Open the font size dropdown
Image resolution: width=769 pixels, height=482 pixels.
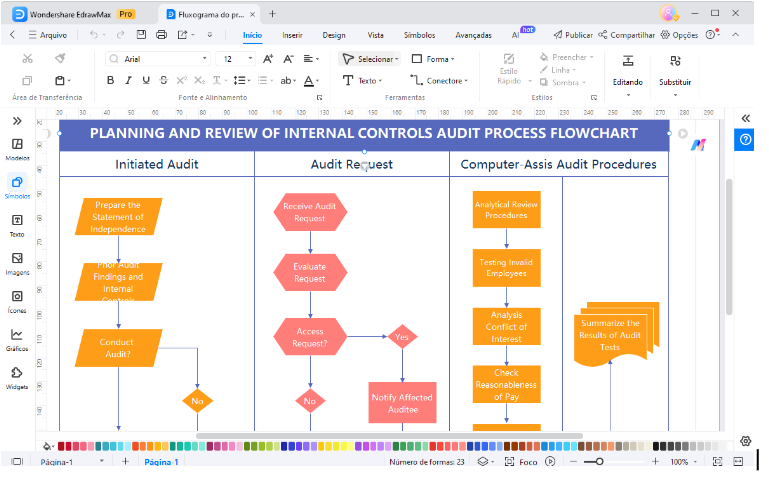click(x=236, y=59)
